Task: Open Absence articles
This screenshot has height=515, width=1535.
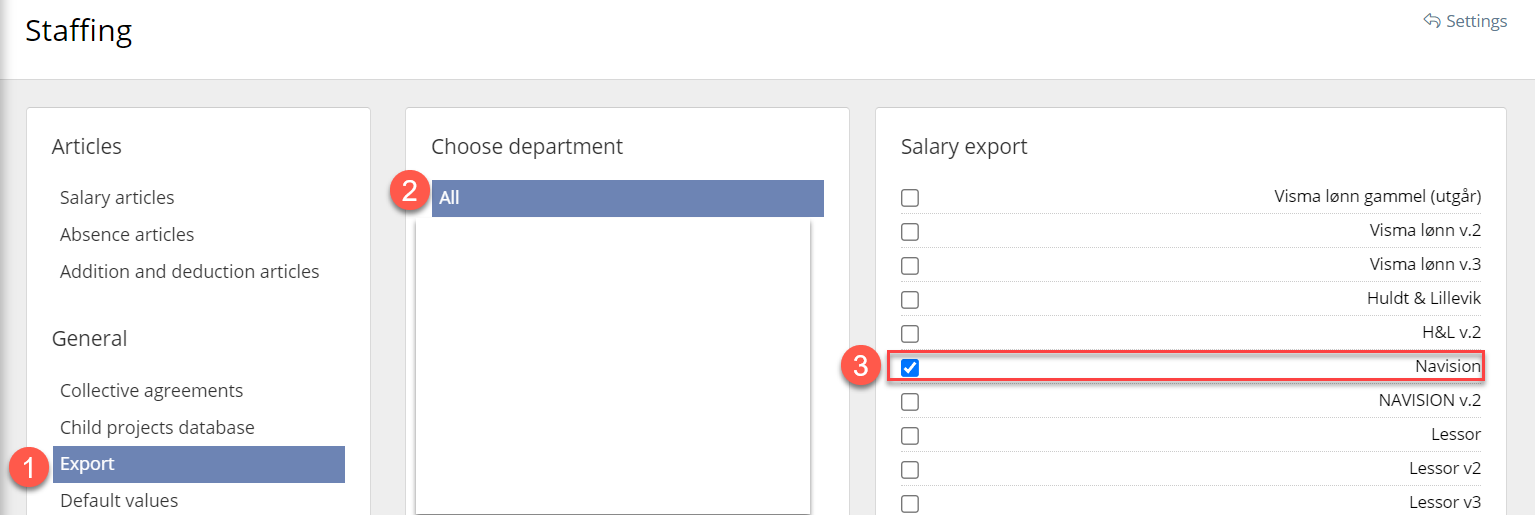Action: [127, 235]
